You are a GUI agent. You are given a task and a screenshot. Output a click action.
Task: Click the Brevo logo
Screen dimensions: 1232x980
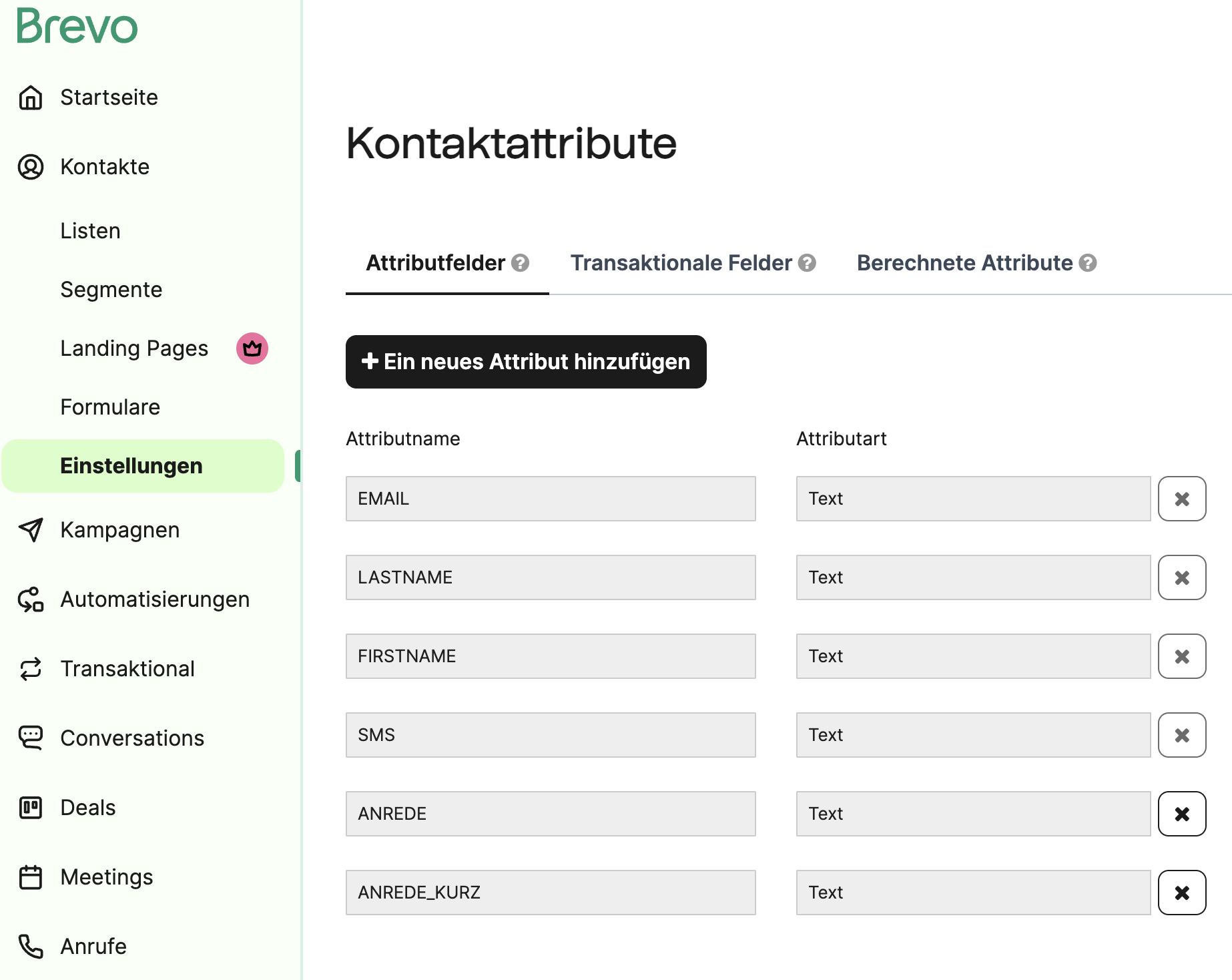[77, 27]
